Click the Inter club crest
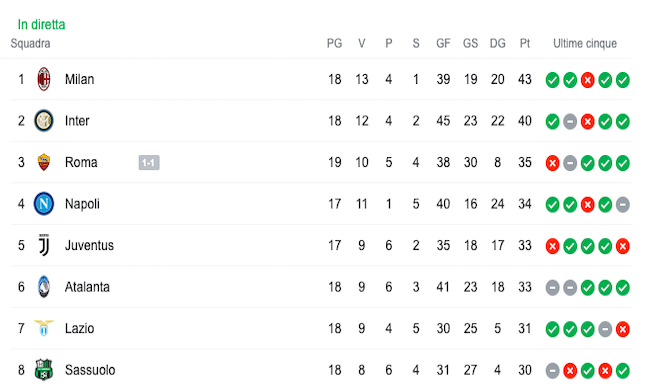 coord(44,121)
